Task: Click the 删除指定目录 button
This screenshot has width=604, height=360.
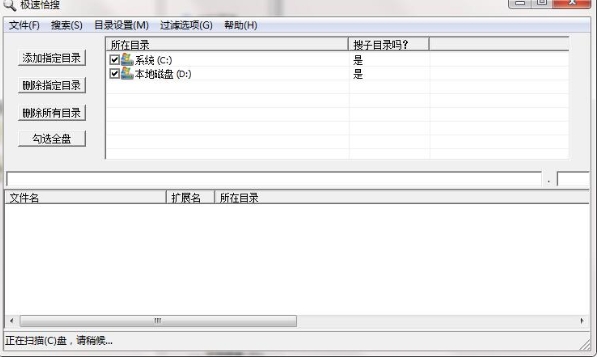Action: pos(52,85)
